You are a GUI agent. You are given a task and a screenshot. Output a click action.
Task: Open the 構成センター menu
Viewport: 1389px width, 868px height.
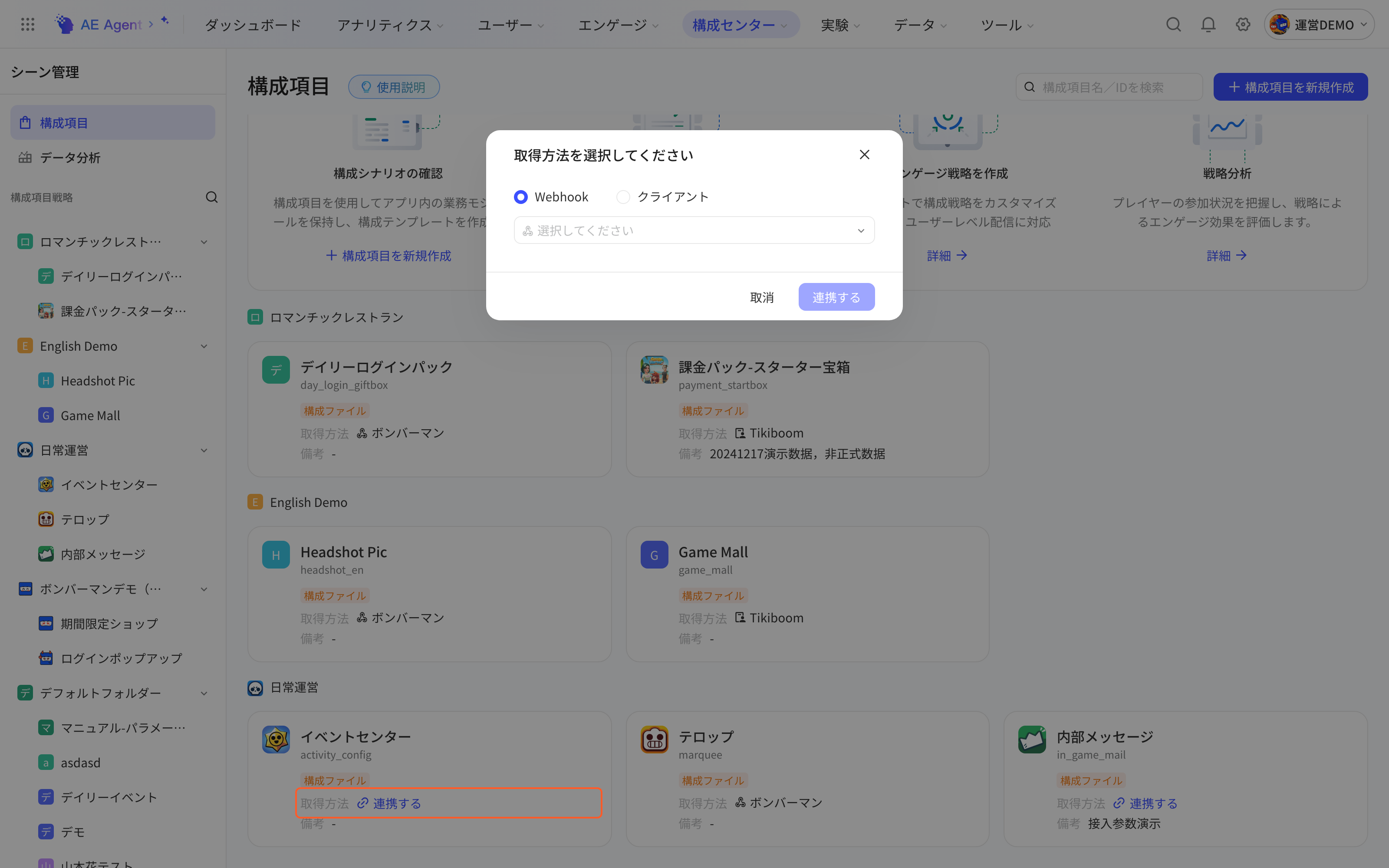coord(741,25)
